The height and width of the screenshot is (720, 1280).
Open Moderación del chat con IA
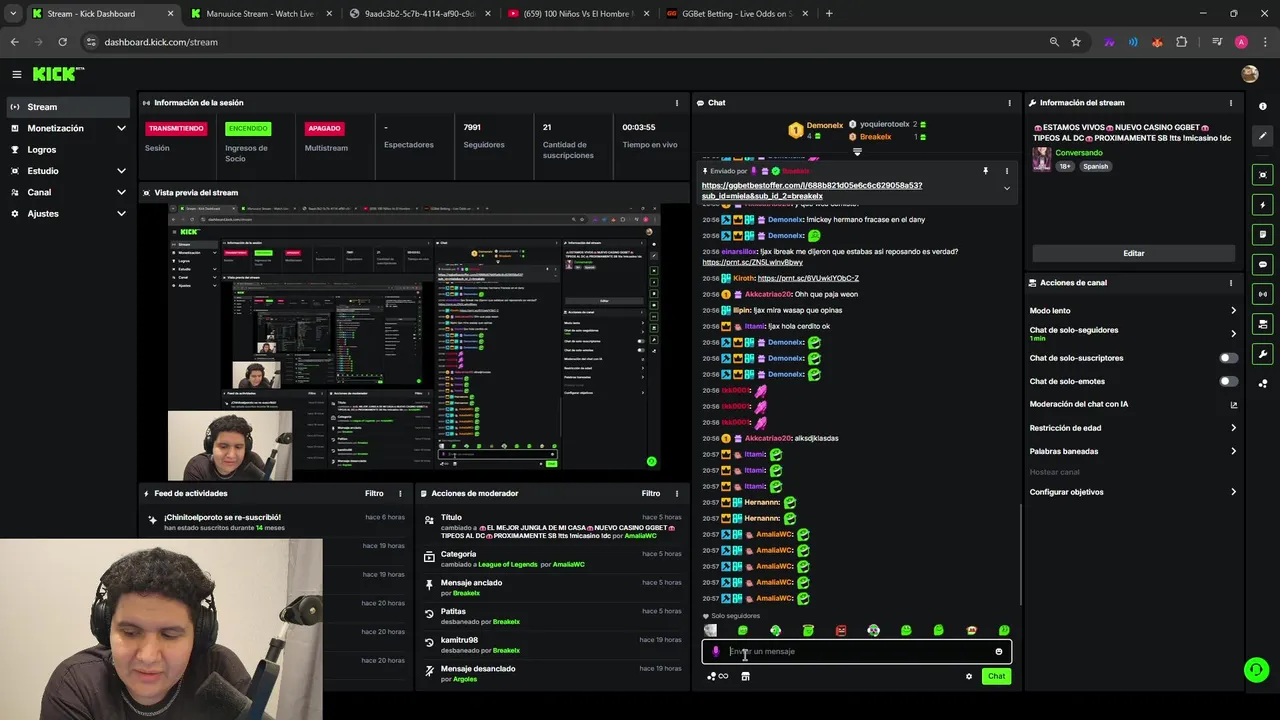(x=1133, y=404)
